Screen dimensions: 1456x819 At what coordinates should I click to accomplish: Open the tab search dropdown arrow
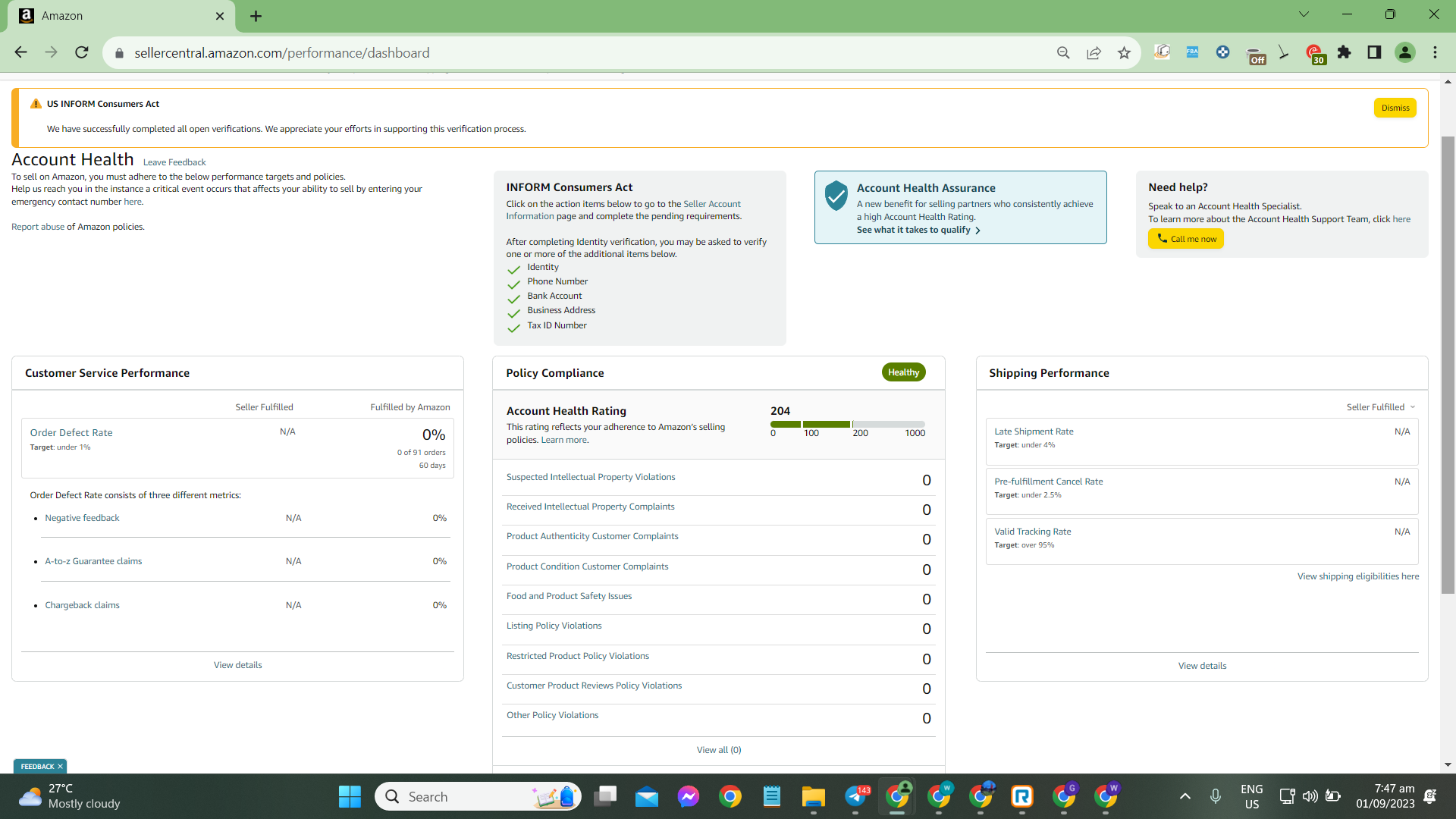[1304, 14]
